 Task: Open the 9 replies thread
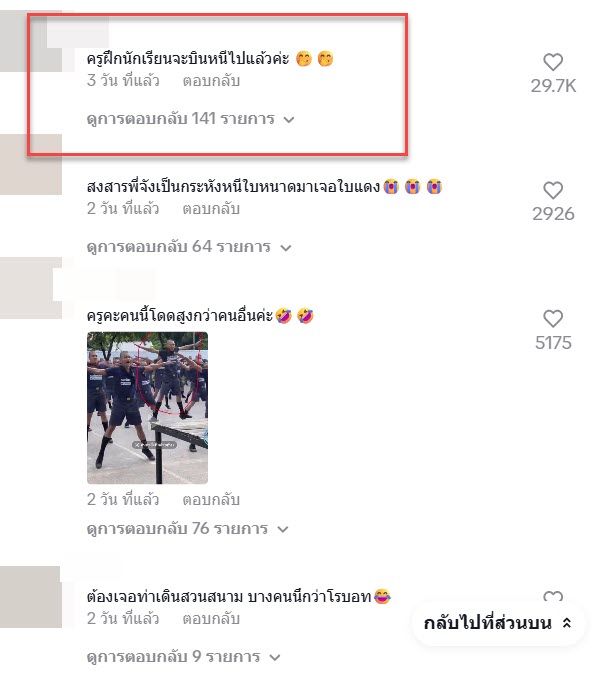(x=184, y=656)
